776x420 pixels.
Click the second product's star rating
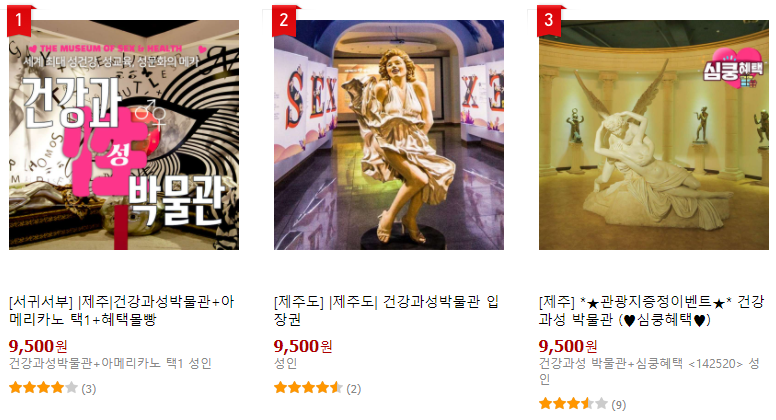308,388
